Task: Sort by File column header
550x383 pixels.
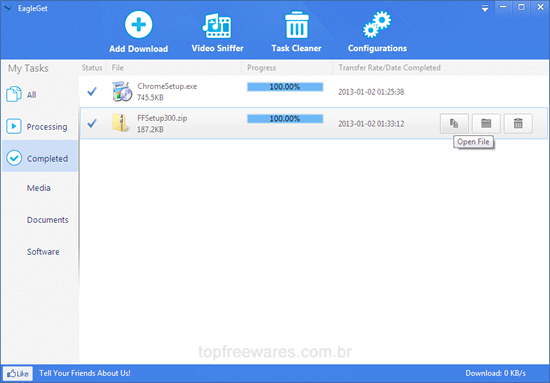Action: point(118,68)
